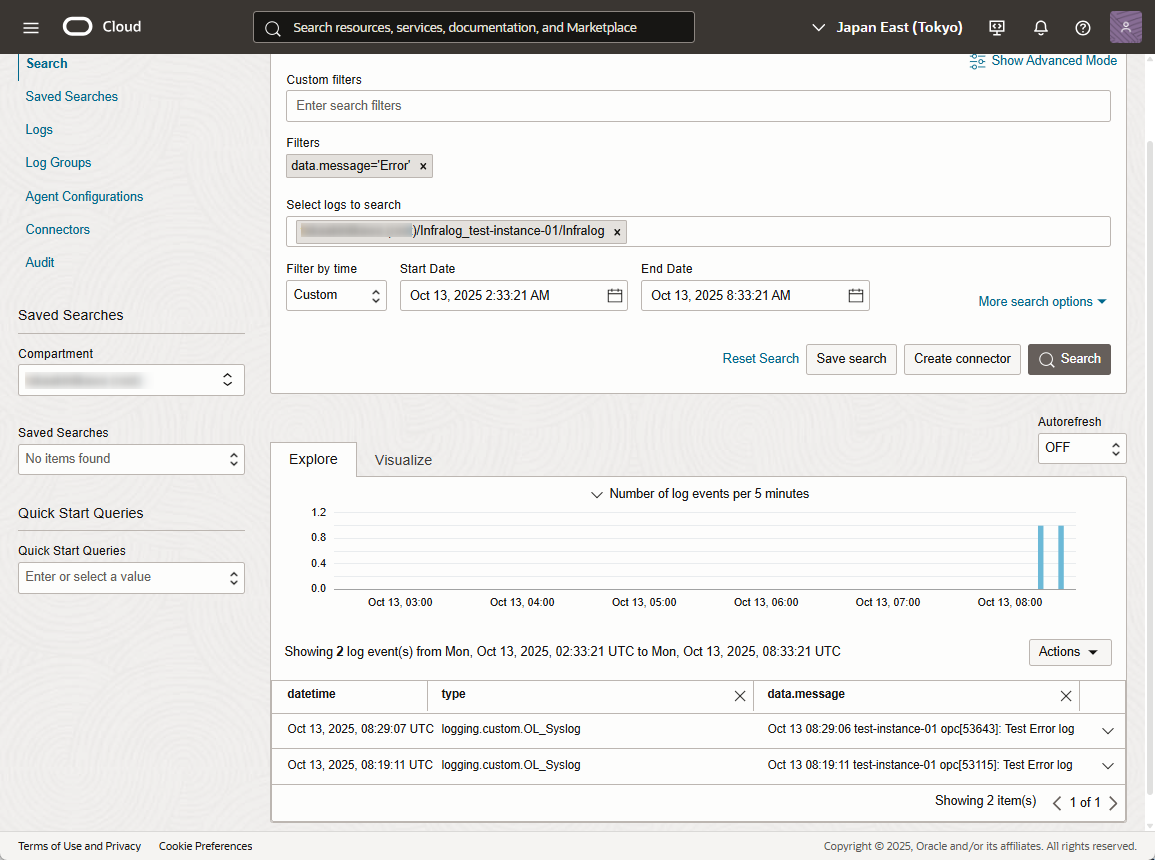Open the End Date calendar picker
1155x860 pixels.
856,296
